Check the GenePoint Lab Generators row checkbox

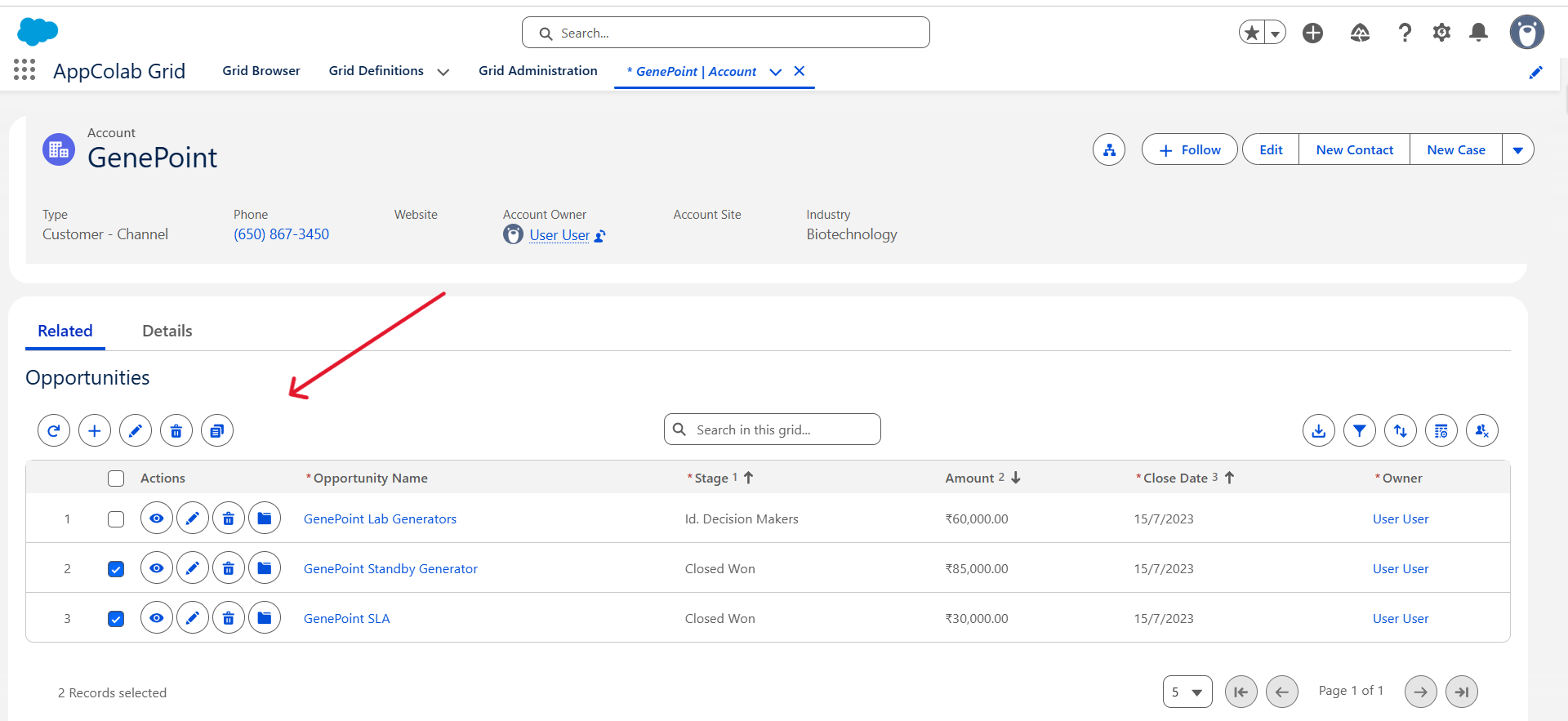click(116, 519)
